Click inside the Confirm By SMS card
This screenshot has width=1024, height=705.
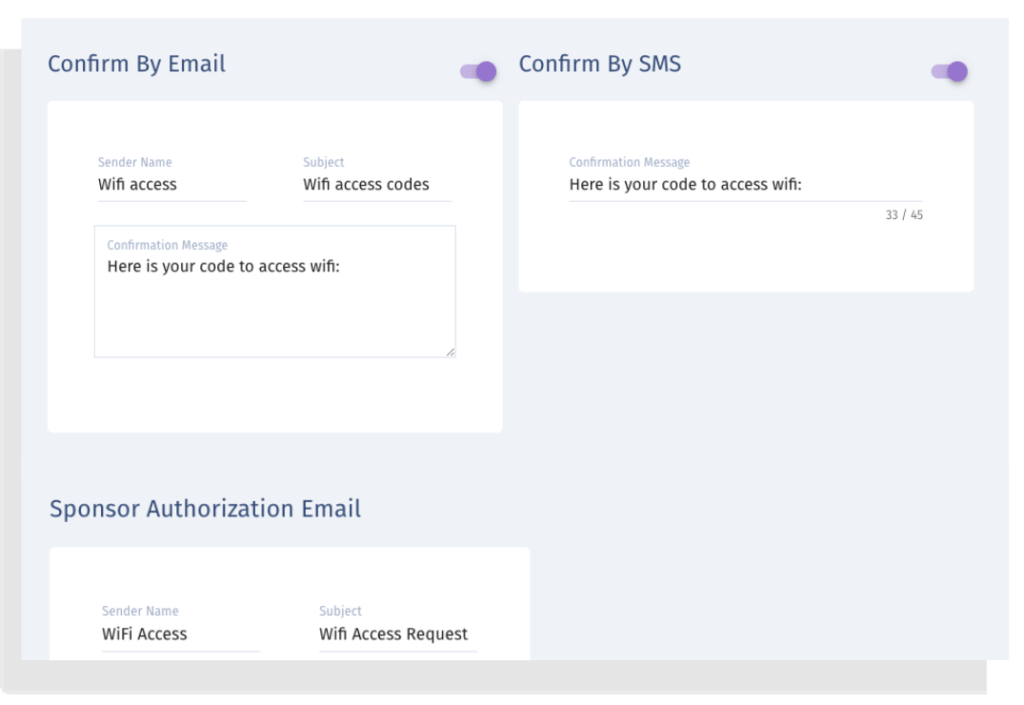(x=745, y=260)
